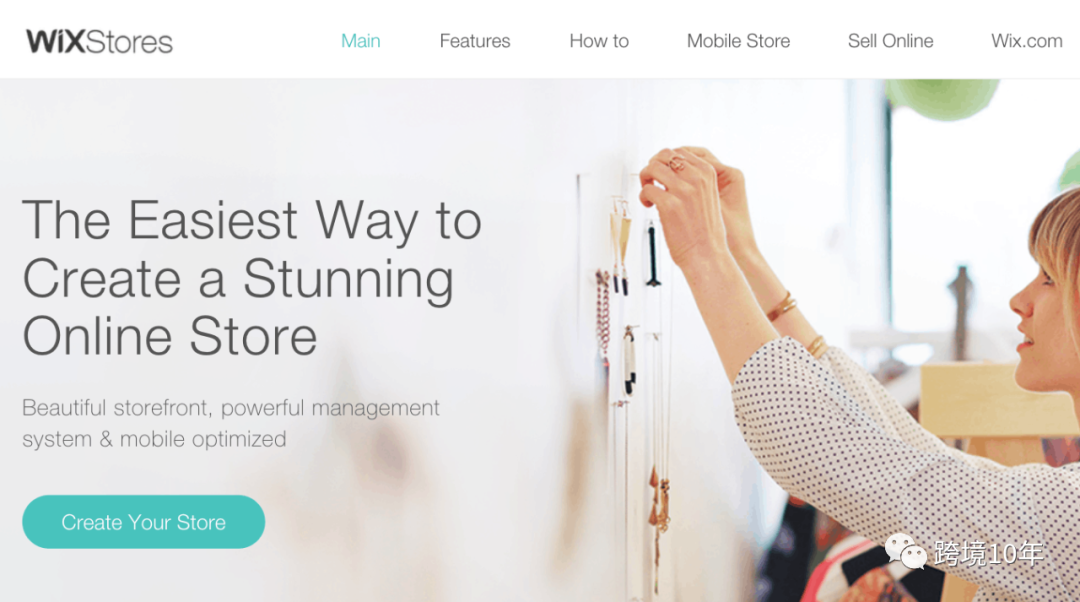
Task: Go to the Mobile Store section
Action: coord(738,41)
